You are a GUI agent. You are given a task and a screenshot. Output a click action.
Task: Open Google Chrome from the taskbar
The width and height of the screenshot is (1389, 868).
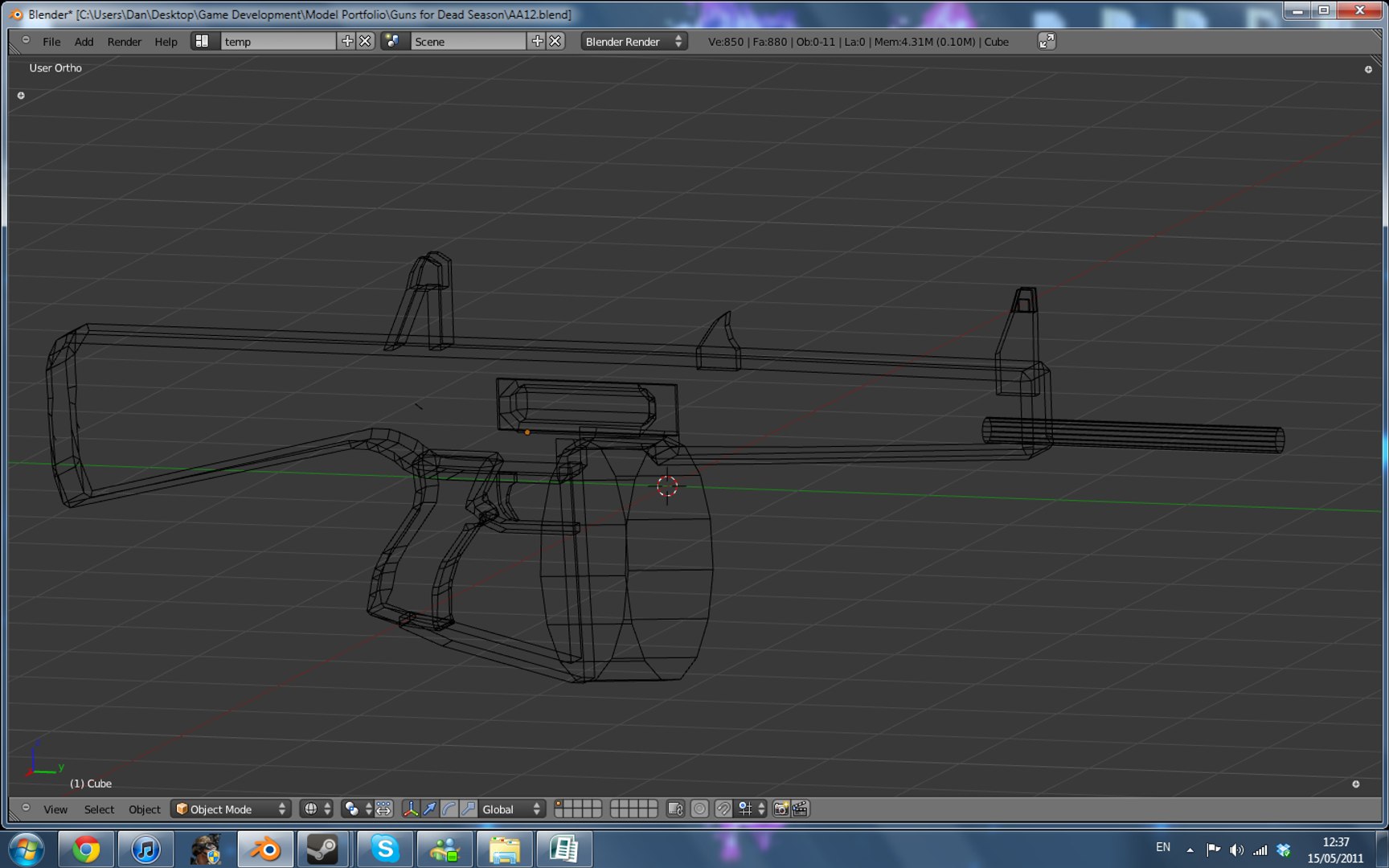[x=86, y=849]
